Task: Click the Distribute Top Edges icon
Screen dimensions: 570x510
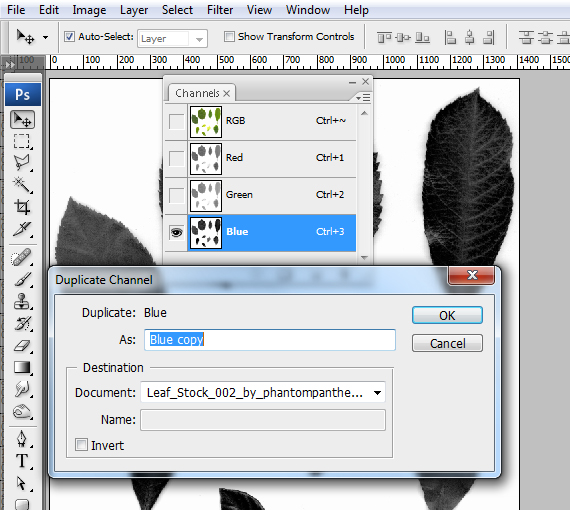Action: click(526, 37)
